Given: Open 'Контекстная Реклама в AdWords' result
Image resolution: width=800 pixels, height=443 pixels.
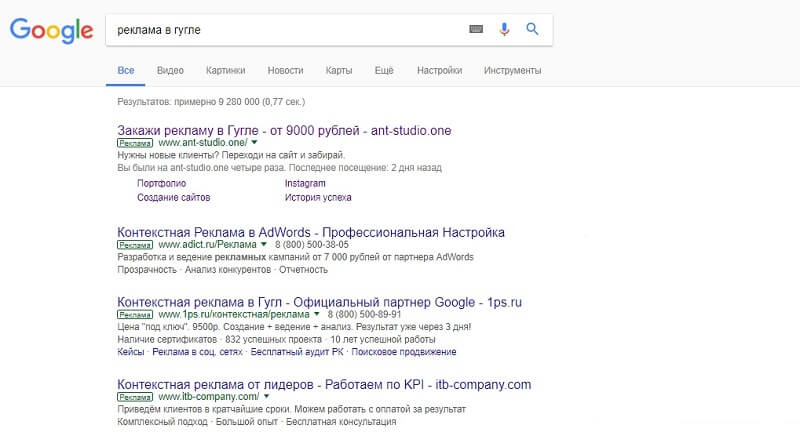Looking at the screenshot, I should pos(311,232).
